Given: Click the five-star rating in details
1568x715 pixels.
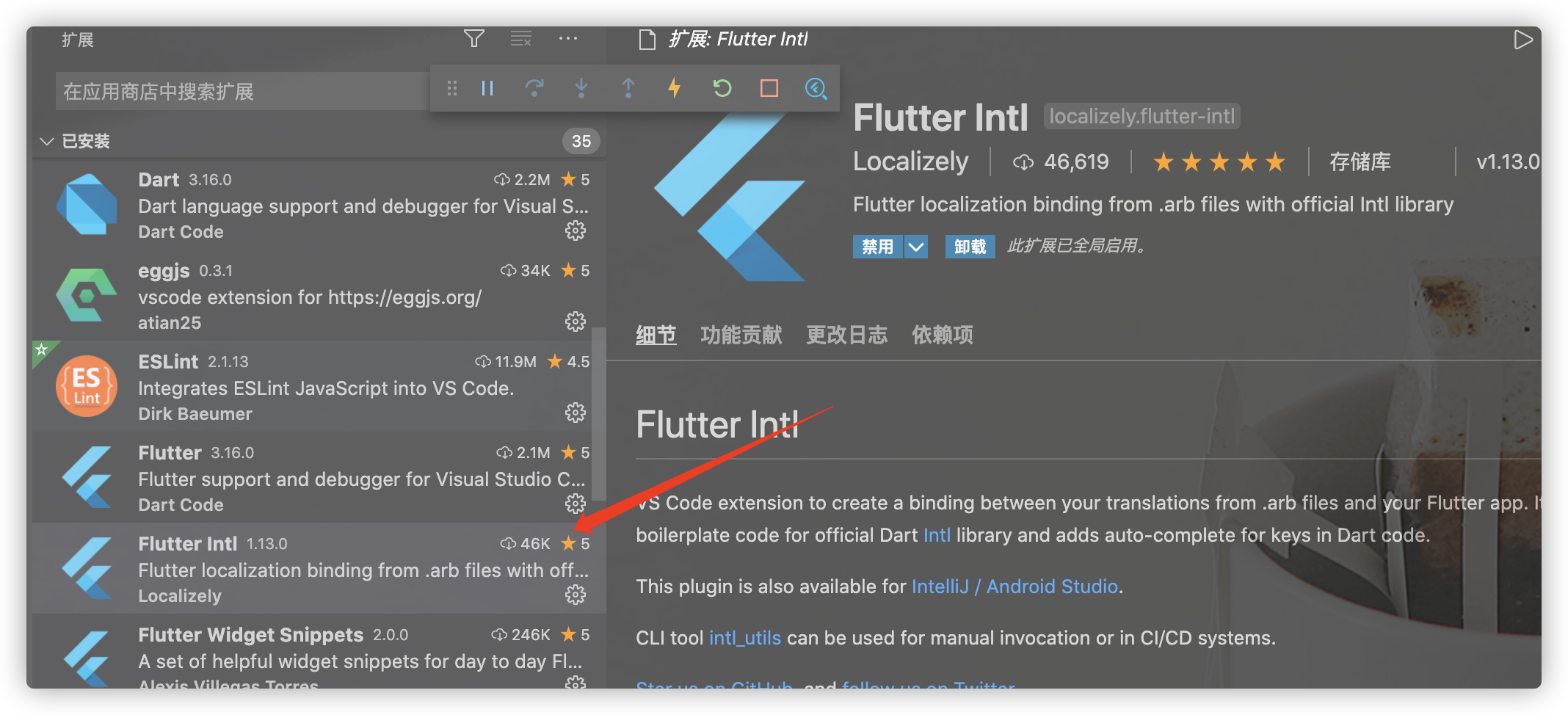Looking at the screenshot, I should pos(1219,162).
